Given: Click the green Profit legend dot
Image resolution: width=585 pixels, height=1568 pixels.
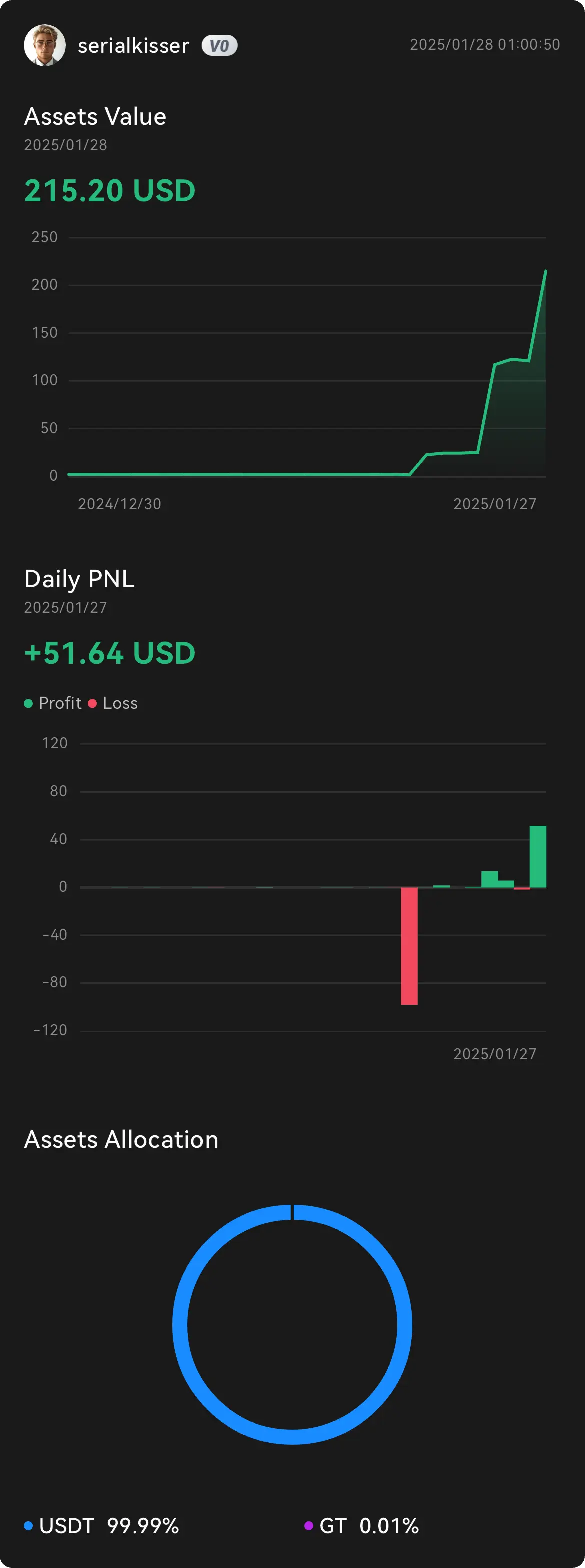Looking at the screenshot, I should (x=28, y=703).
